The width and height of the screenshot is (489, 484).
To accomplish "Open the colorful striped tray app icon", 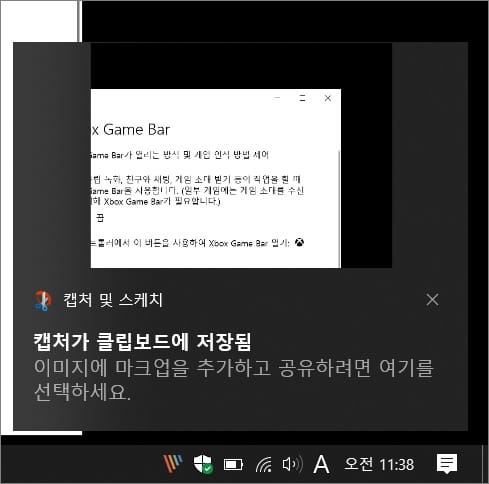I will pyautogui.click(x=172, y=464).
